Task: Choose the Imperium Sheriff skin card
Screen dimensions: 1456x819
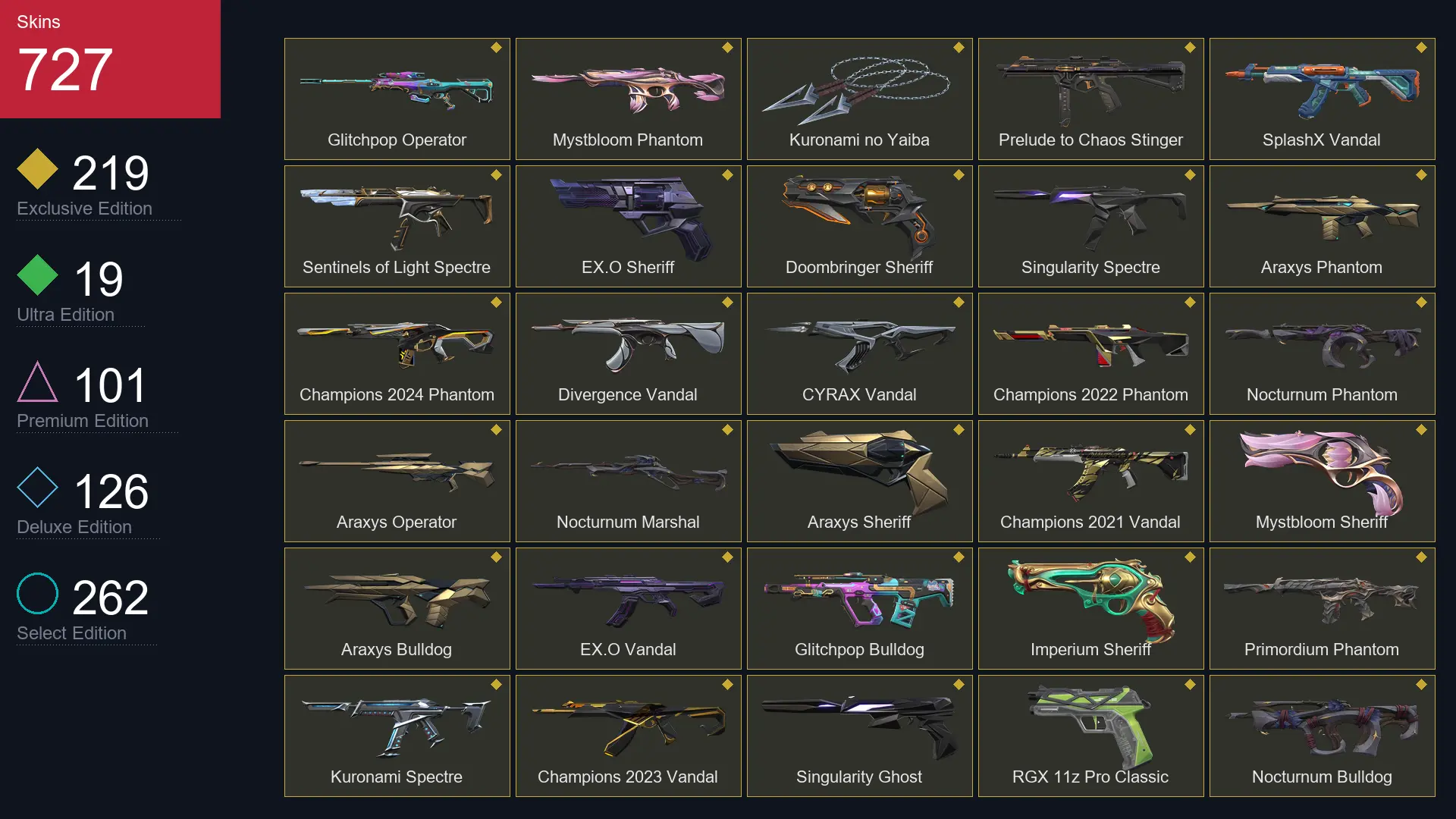Action: pyautogui.click(x=1090, y=608)
